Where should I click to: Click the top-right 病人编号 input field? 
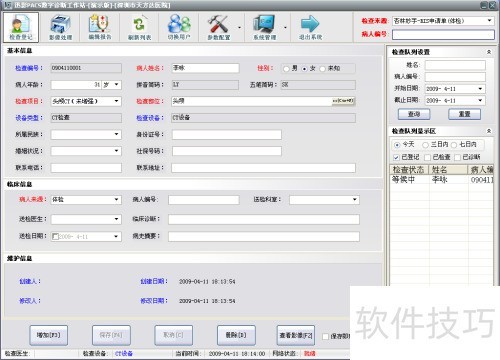[443, 34]
